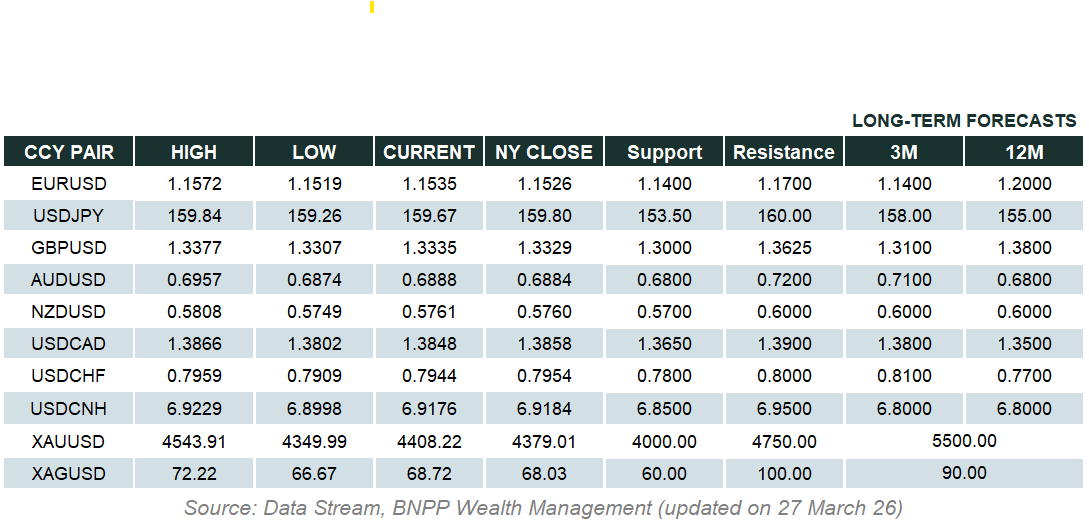The height and width of the screenshot is (522, 1089).
Task: Click the CCY PAIR column header
Action: pos(69,152)
